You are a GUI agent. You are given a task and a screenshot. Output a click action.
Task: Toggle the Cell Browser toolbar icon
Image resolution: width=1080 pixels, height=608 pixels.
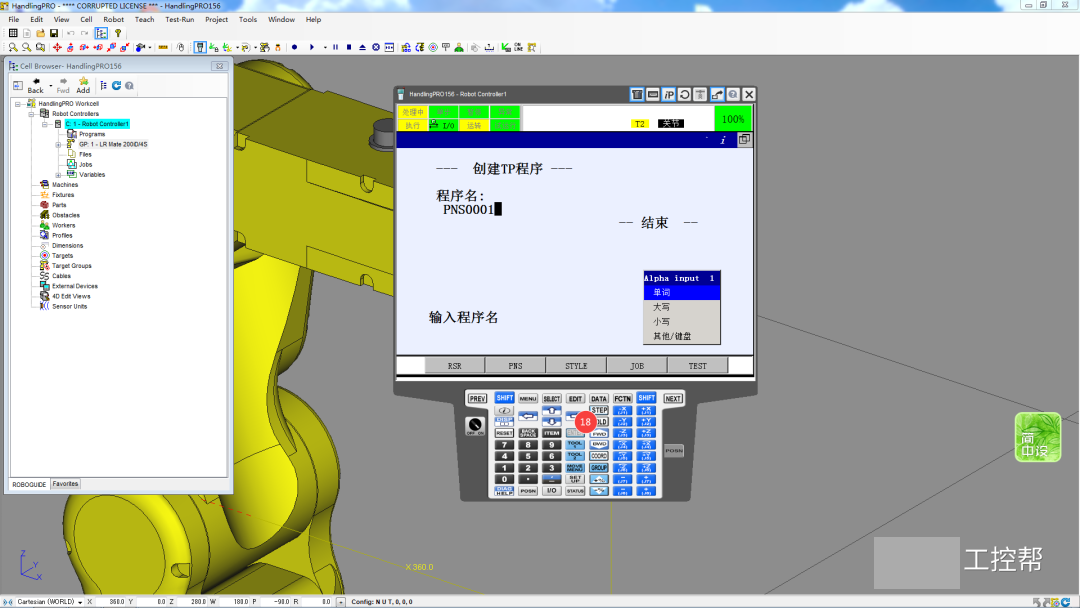coord(101,33)
